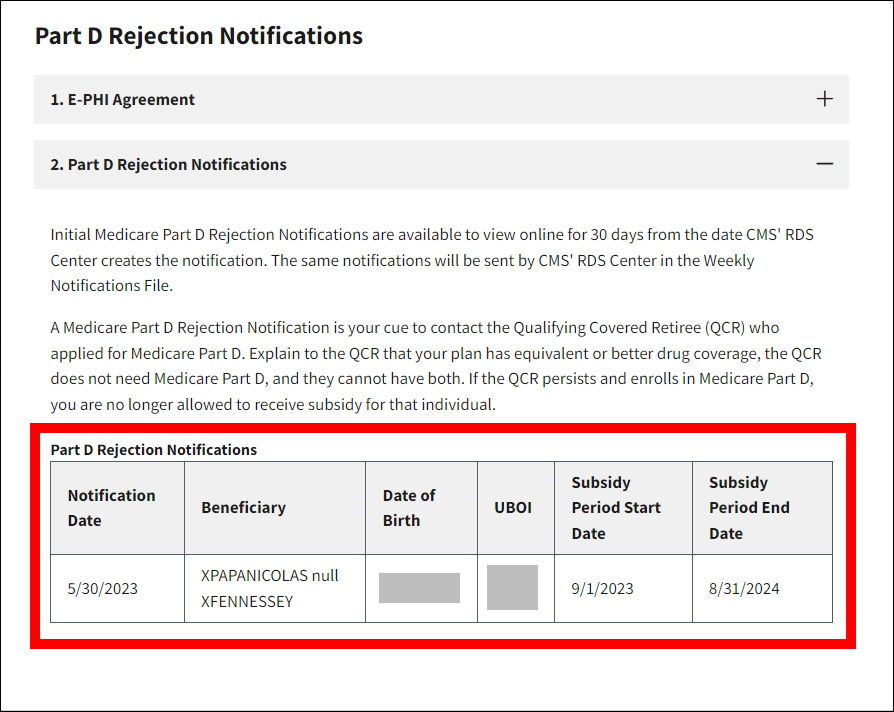Image resolution: width=894 pixels, height=712 pixels.
Task: Click the Notification Date column header
Action: coord(112,508)
